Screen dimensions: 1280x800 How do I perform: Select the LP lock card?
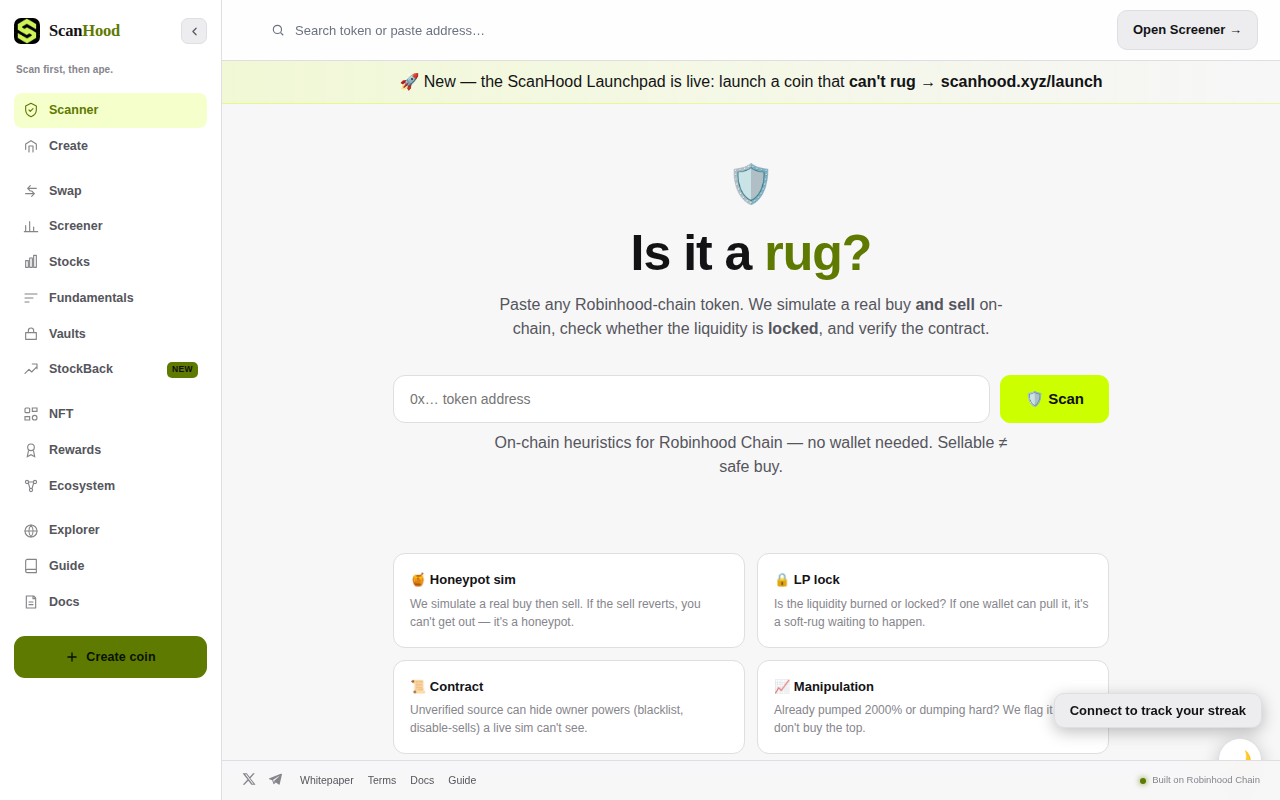(x=933, y=600)
